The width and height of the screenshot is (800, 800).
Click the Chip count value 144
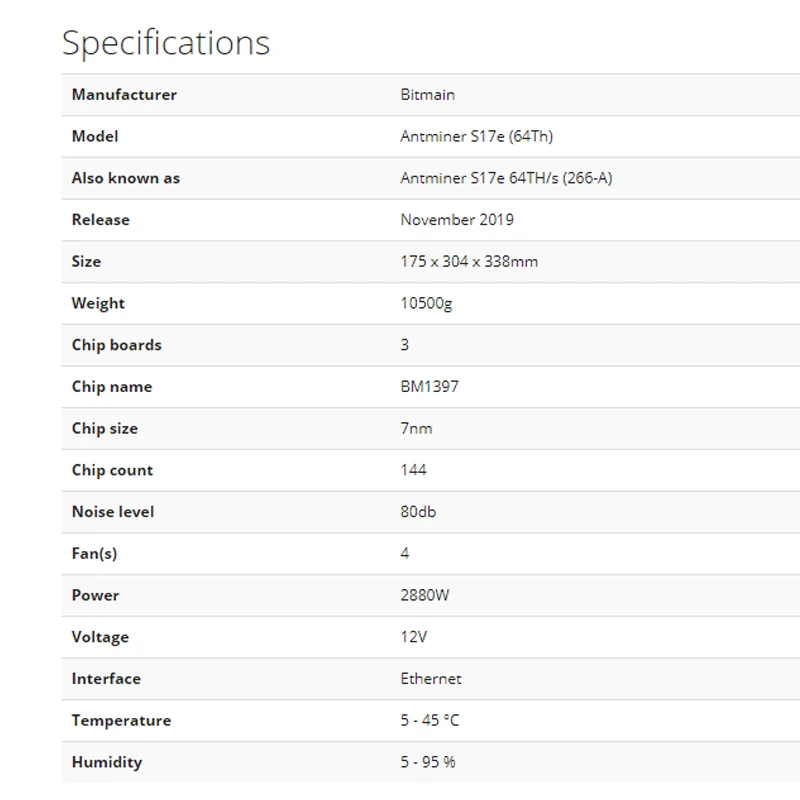pyautogui.click(x=413, y=470)
